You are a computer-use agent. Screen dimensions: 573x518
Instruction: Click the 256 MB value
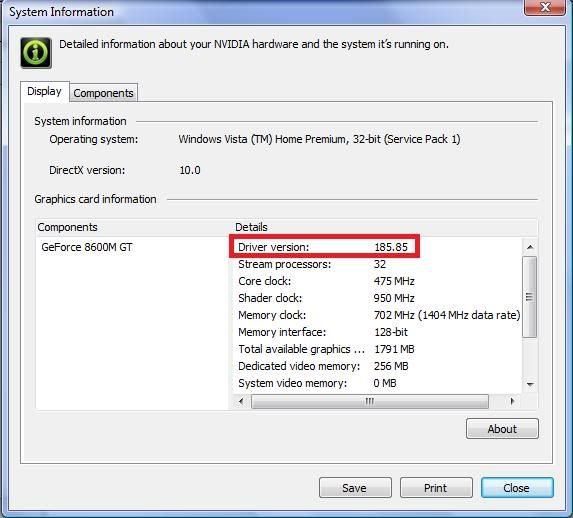[391, 366]
